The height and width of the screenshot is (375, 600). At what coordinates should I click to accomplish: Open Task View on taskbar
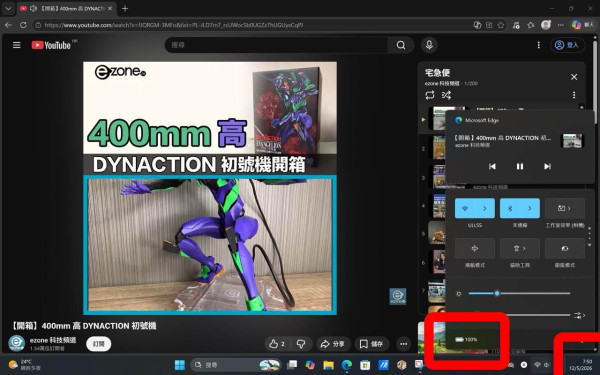(x=292, y=365)
